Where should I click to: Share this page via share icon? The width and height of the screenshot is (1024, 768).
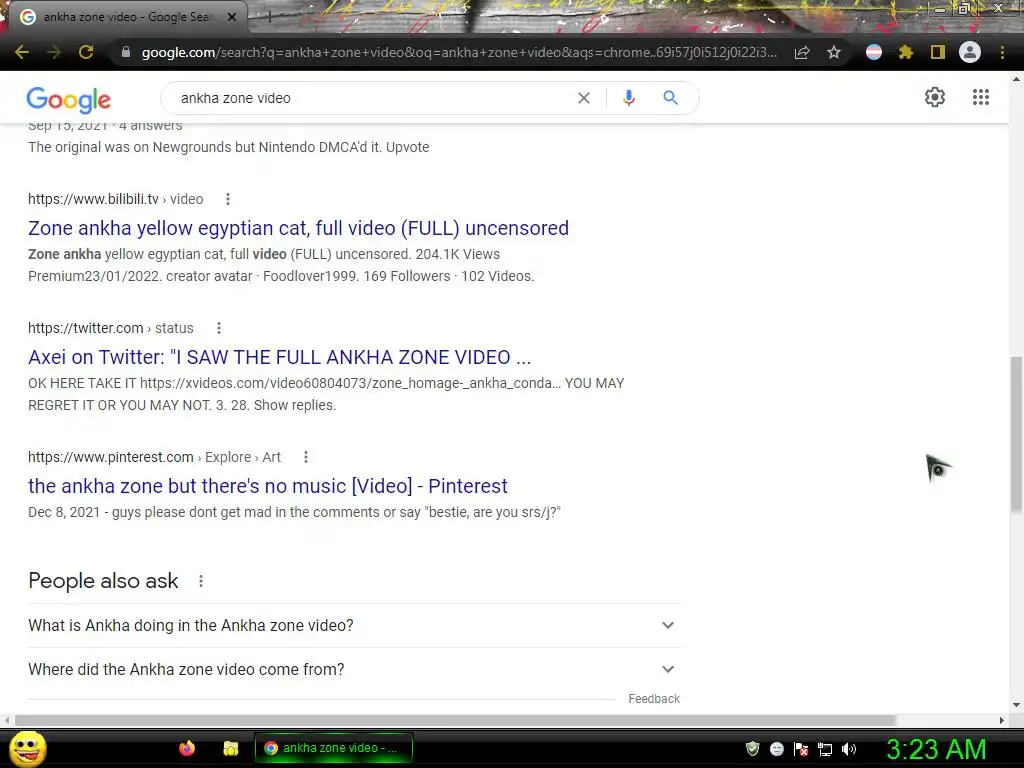pos(802,52)
